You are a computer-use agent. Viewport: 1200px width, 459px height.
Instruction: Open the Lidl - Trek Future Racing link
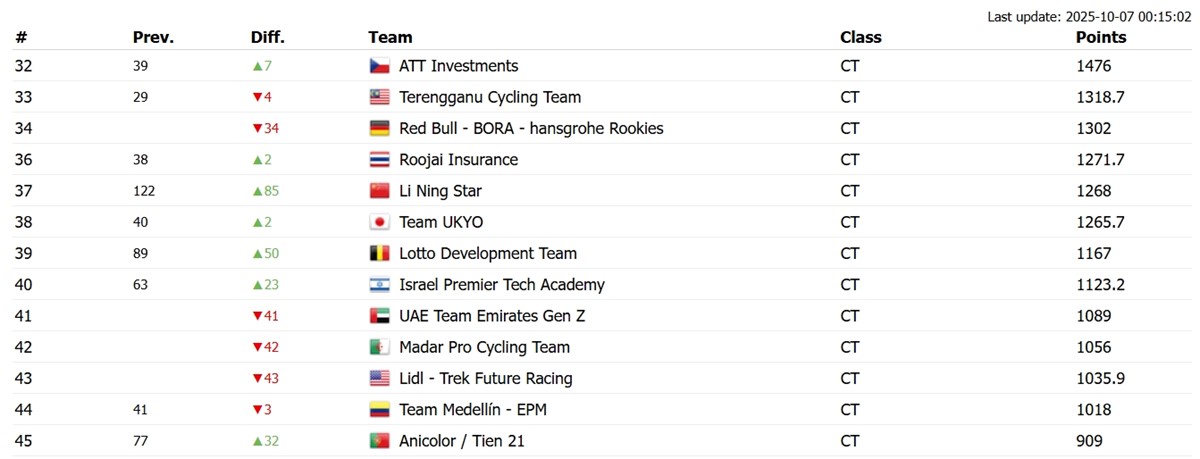(485, 379)
